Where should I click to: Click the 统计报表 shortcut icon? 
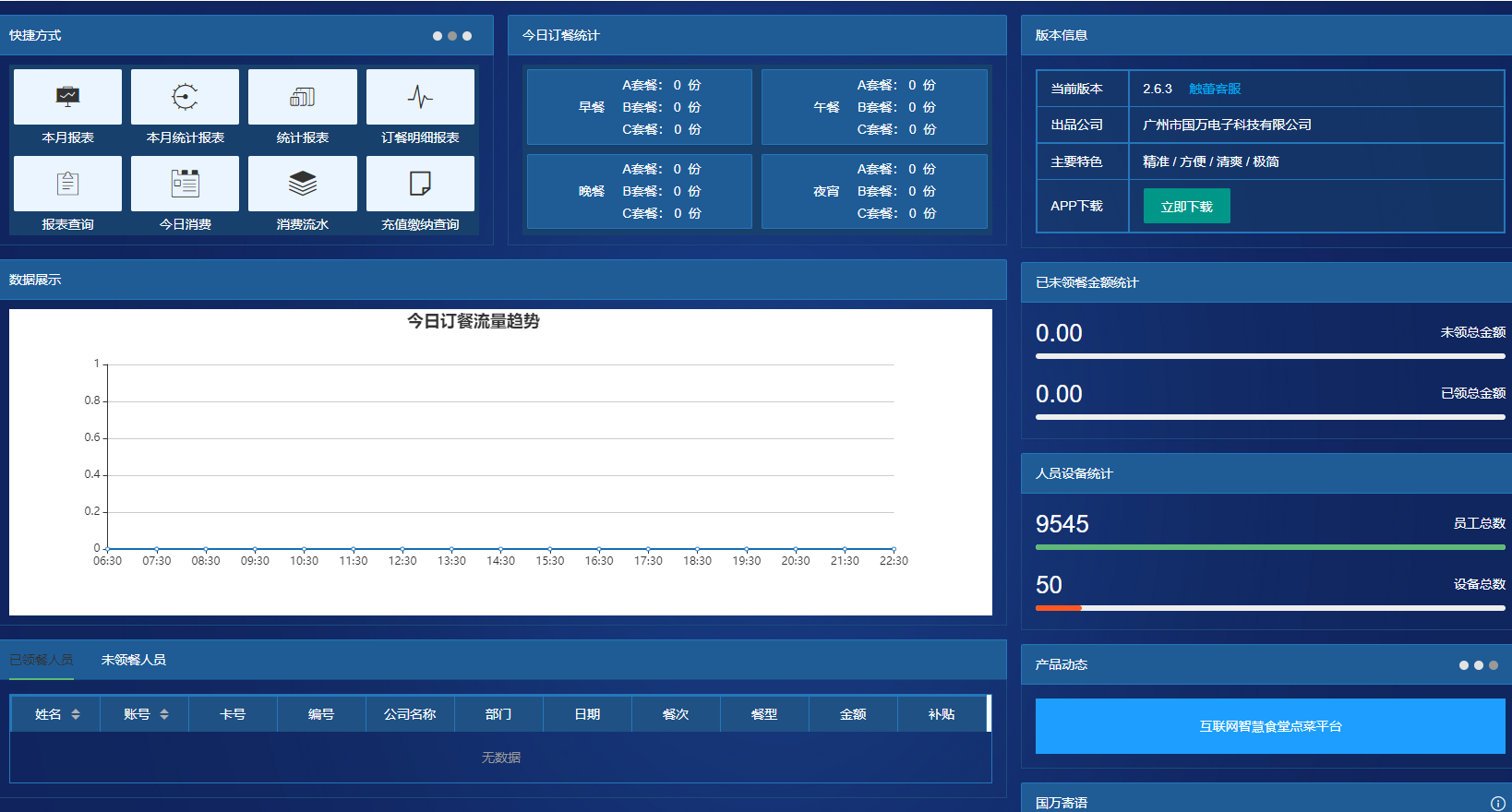tap(303, 97)
